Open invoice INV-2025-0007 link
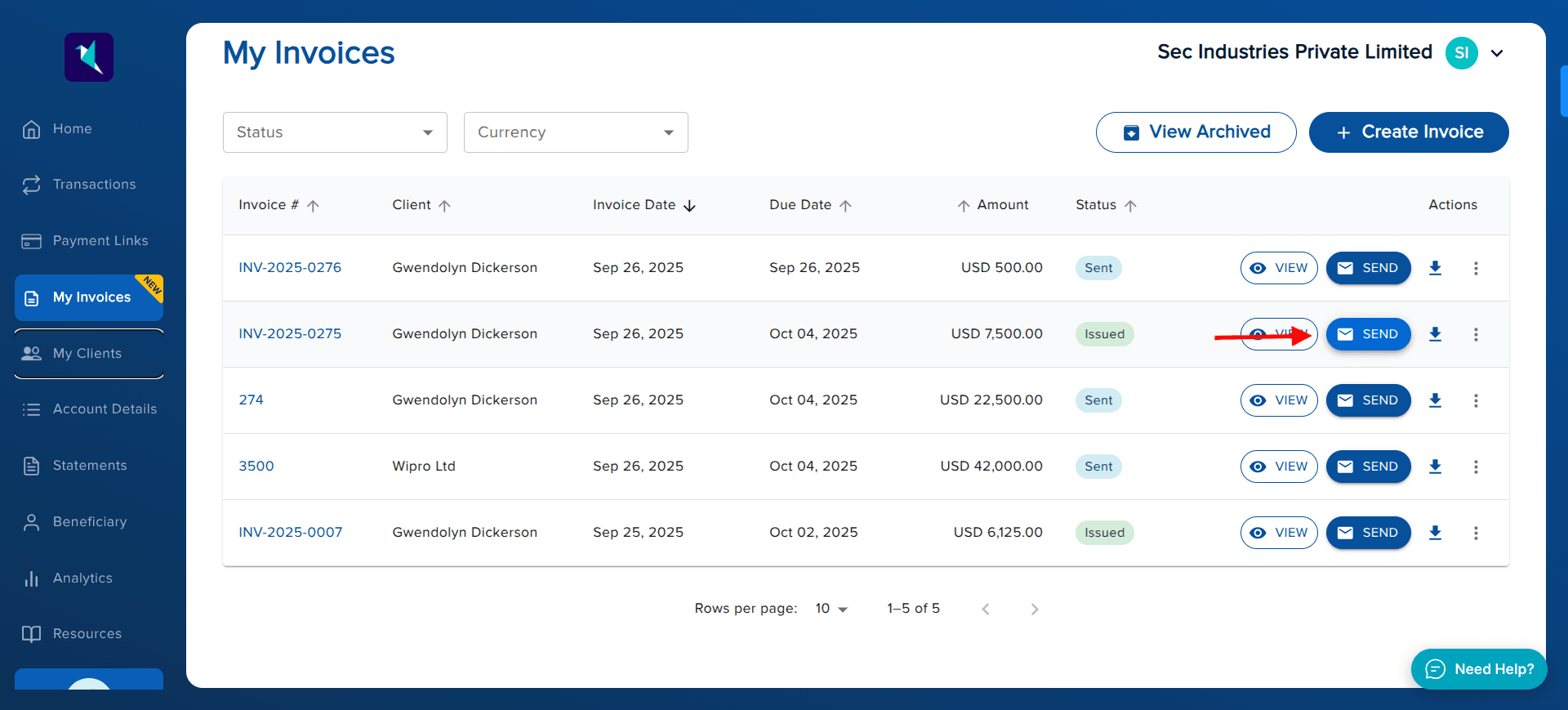The width and height of the screenshot is (1568, 710). 290,533
